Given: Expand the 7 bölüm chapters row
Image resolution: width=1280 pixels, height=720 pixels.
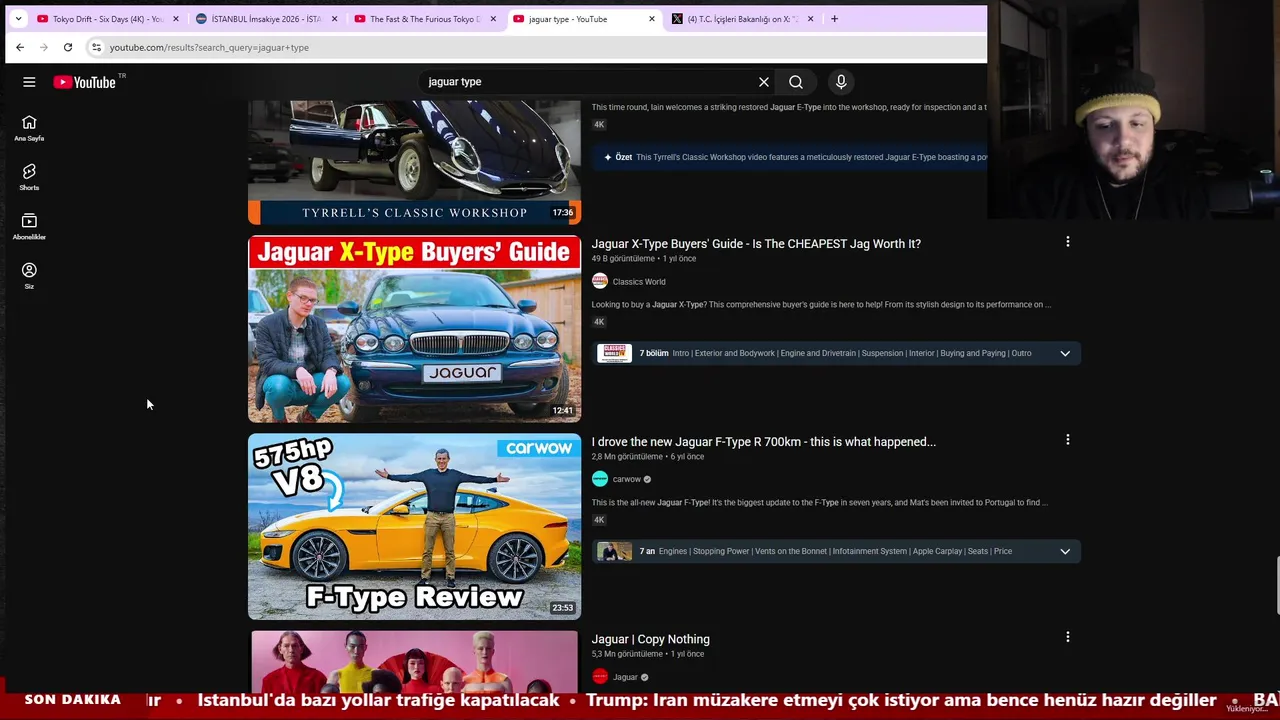Looking at the screenshot, I should (x=836, y=353).
